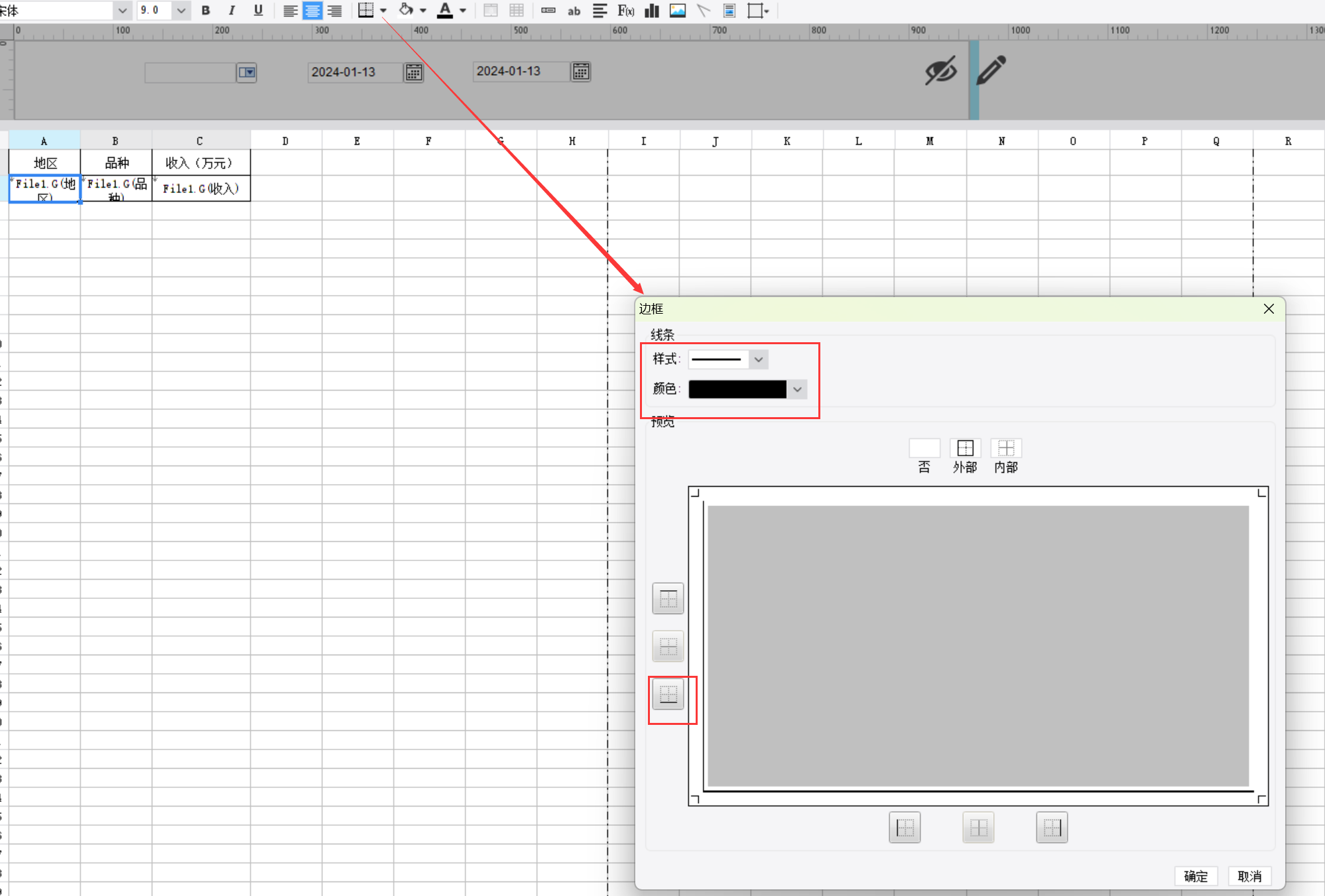
Task: Open the border style dropdown arrow
Action: pos(383,11)
